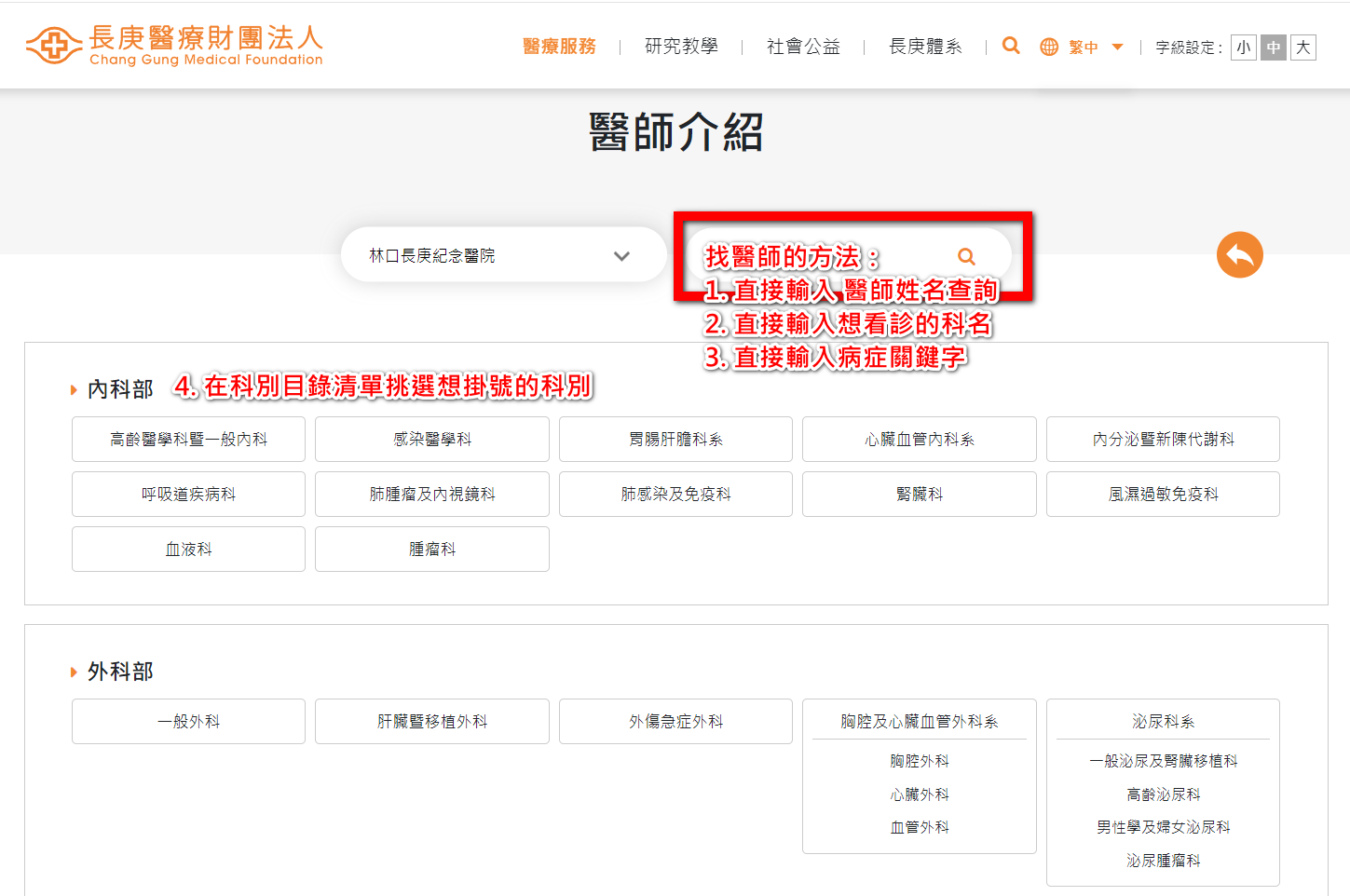Open 男性學及婦女泌尿科 link

coord(1163,827)
